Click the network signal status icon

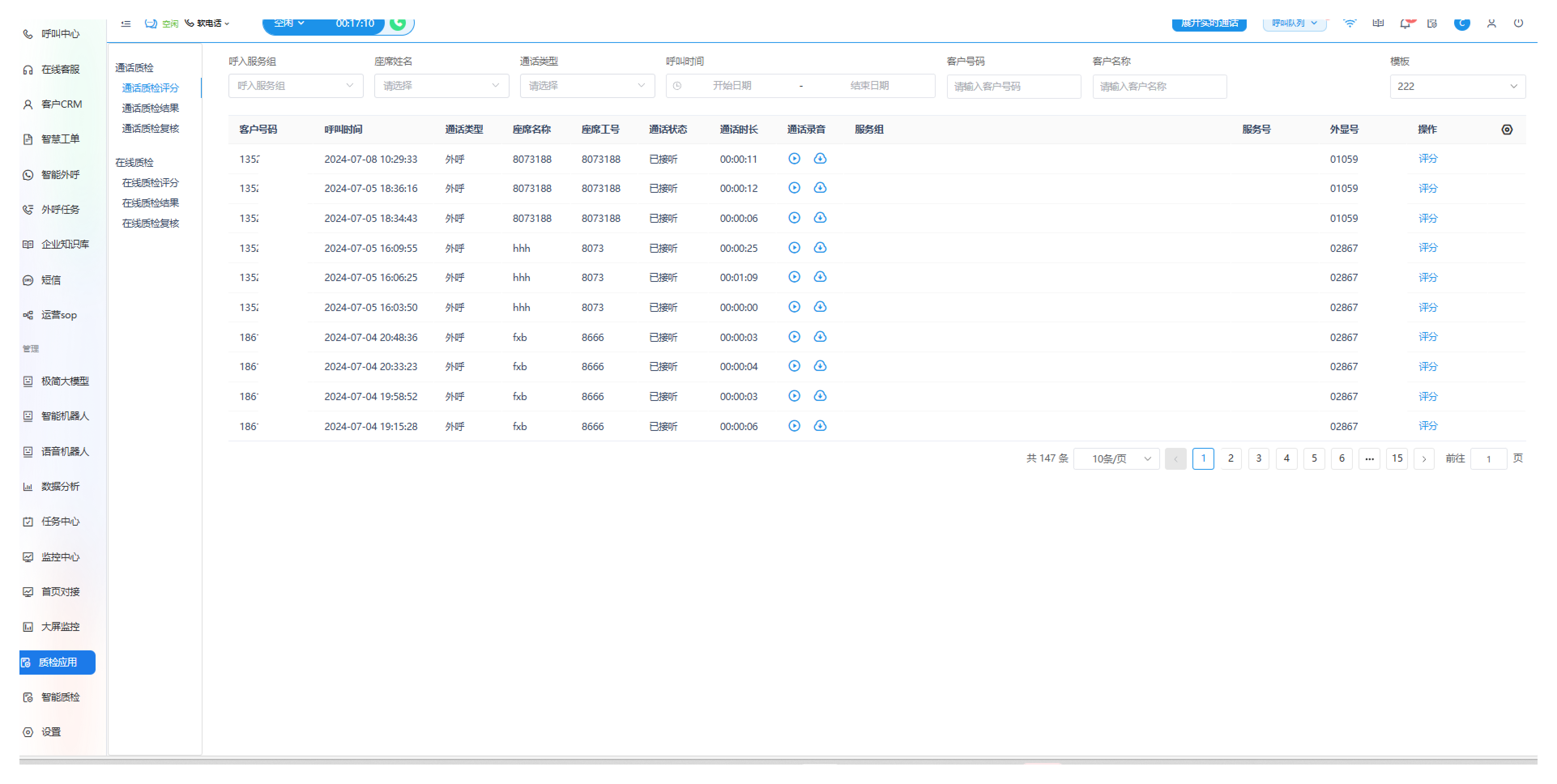[1350, 23]
